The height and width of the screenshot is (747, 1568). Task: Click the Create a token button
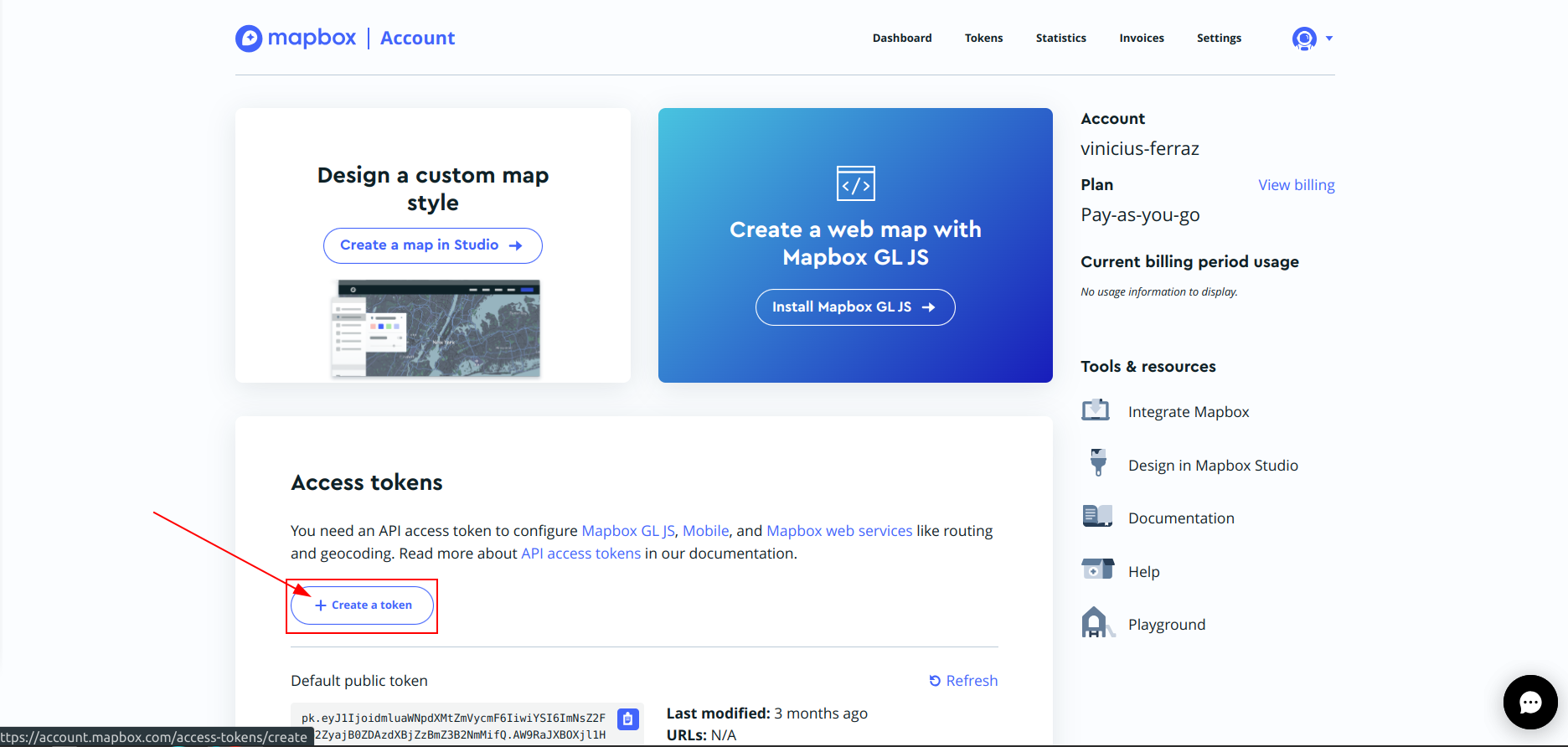click(362, 605)
